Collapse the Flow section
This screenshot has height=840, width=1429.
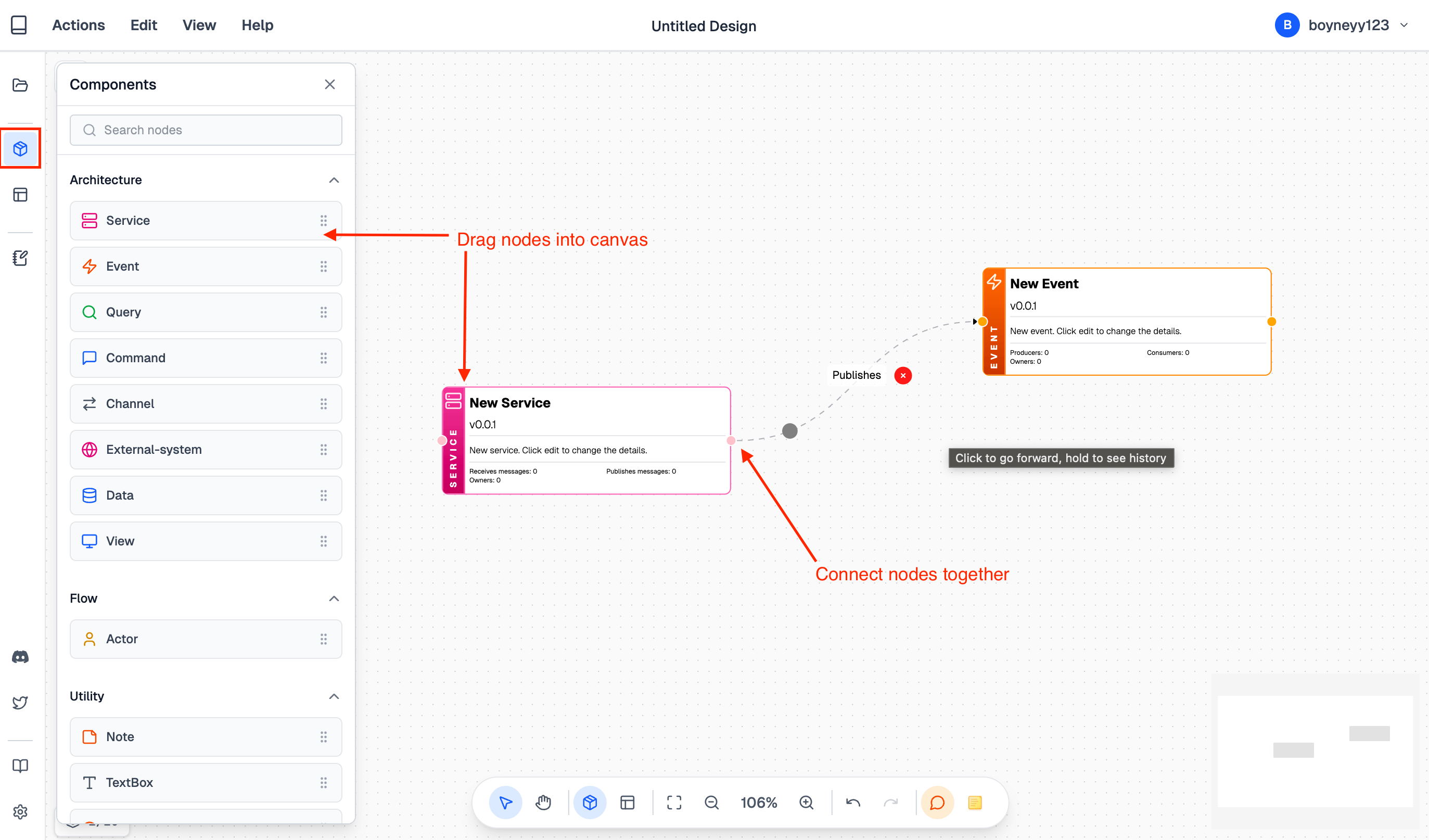point(334,599)
